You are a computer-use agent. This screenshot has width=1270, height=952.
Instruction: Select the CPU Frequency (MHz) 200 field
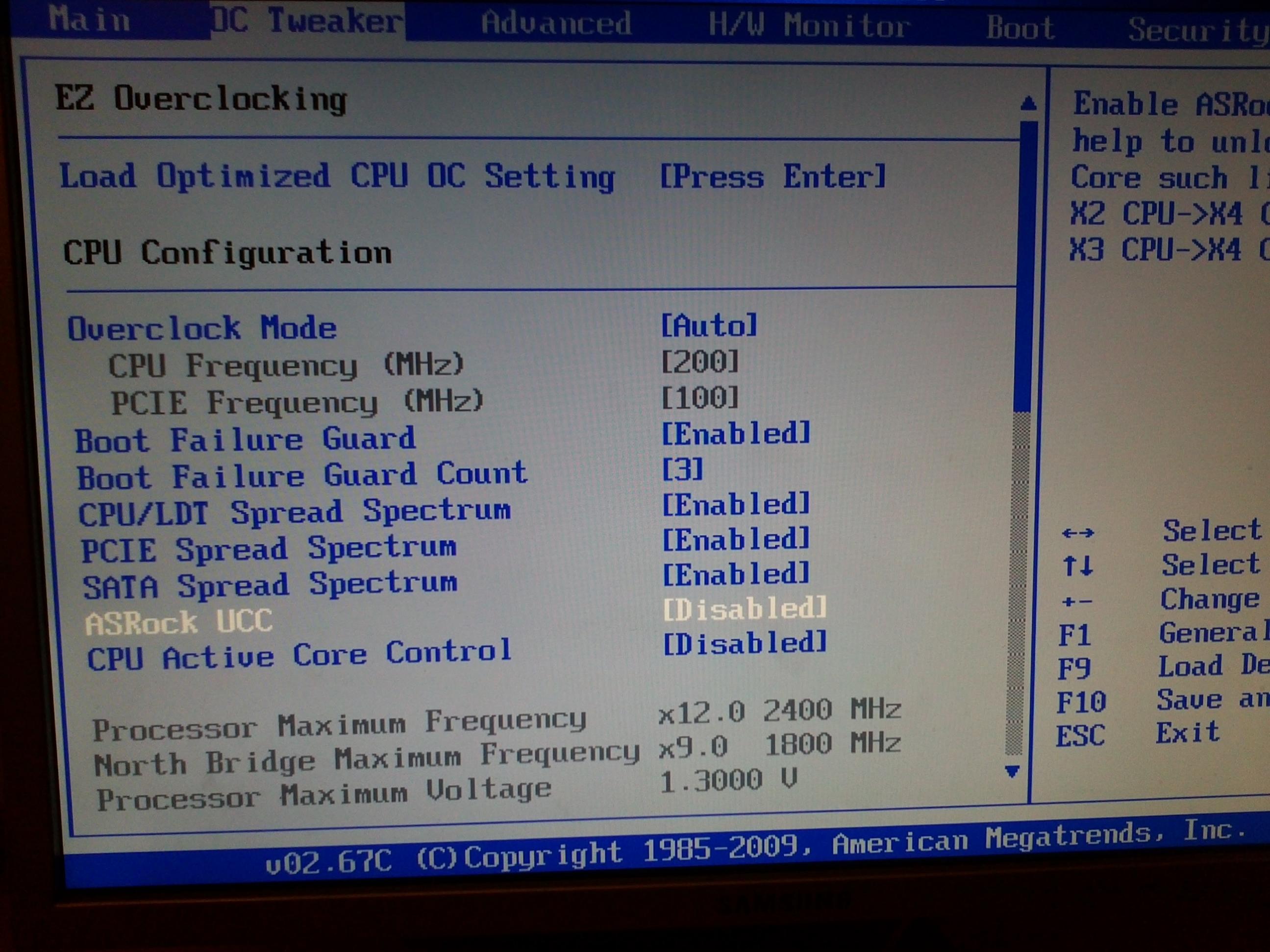(x=700, y=362)
